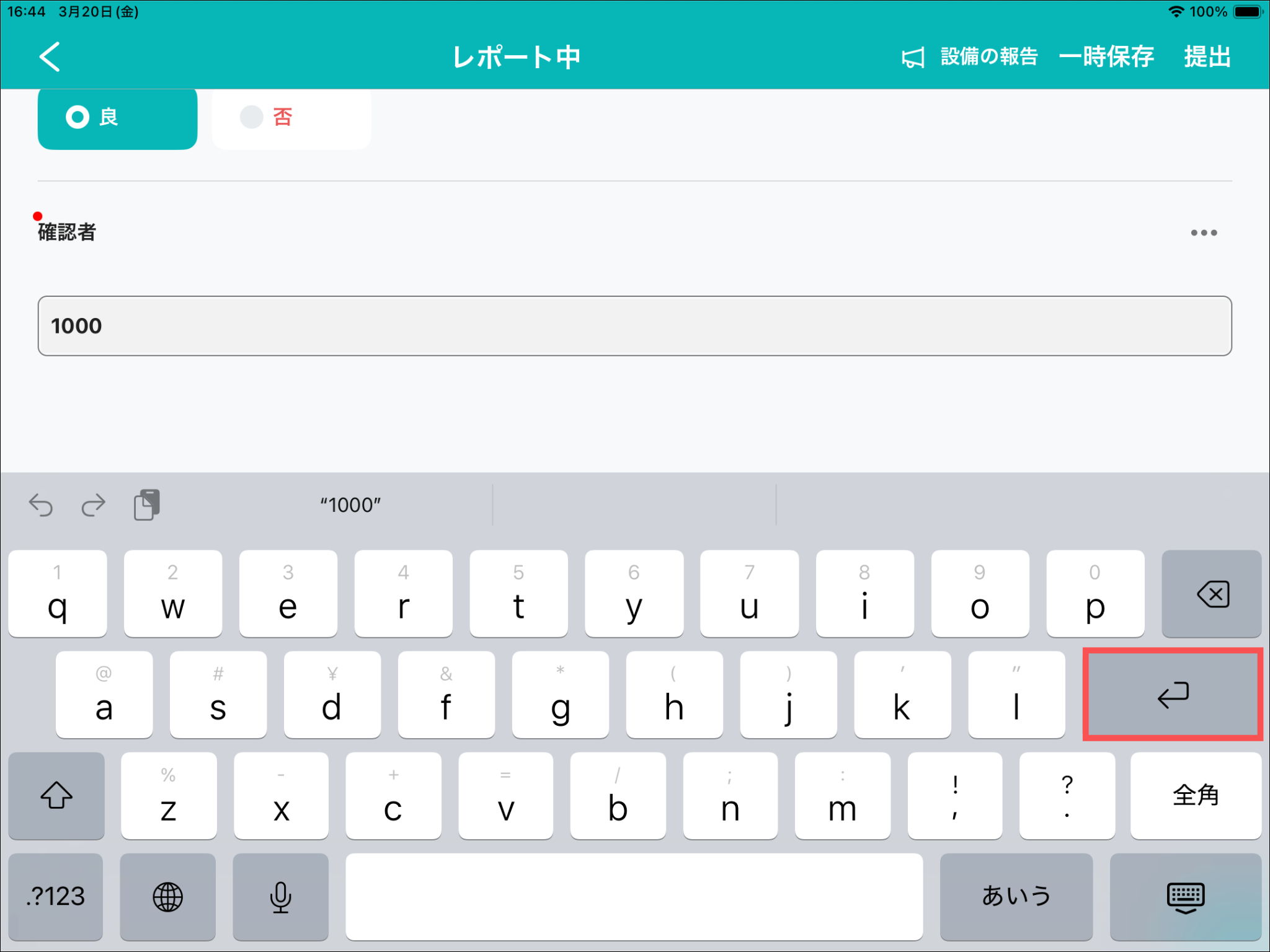This screenshot has height=952, width=1270.
Task: Select the 否 radio option
Action: click(x=291, y=117)
